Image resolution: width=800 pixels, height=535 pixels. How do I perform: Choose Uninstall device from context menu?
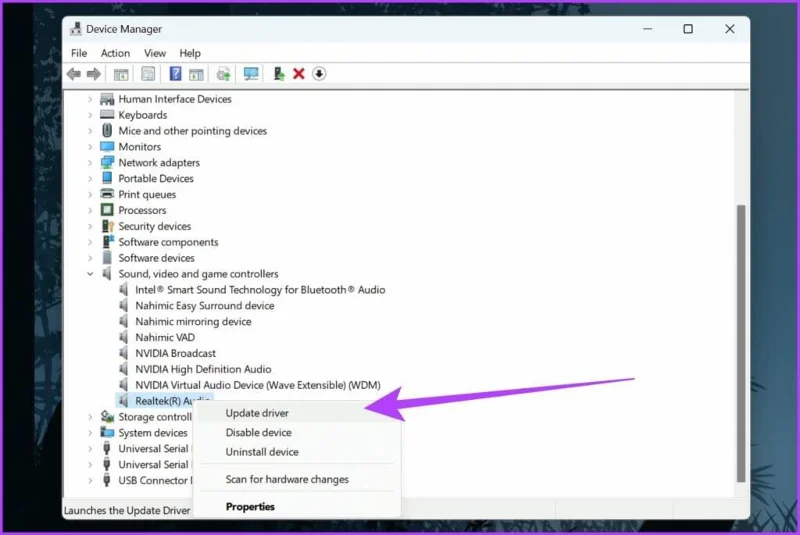(x=297, y=451)
